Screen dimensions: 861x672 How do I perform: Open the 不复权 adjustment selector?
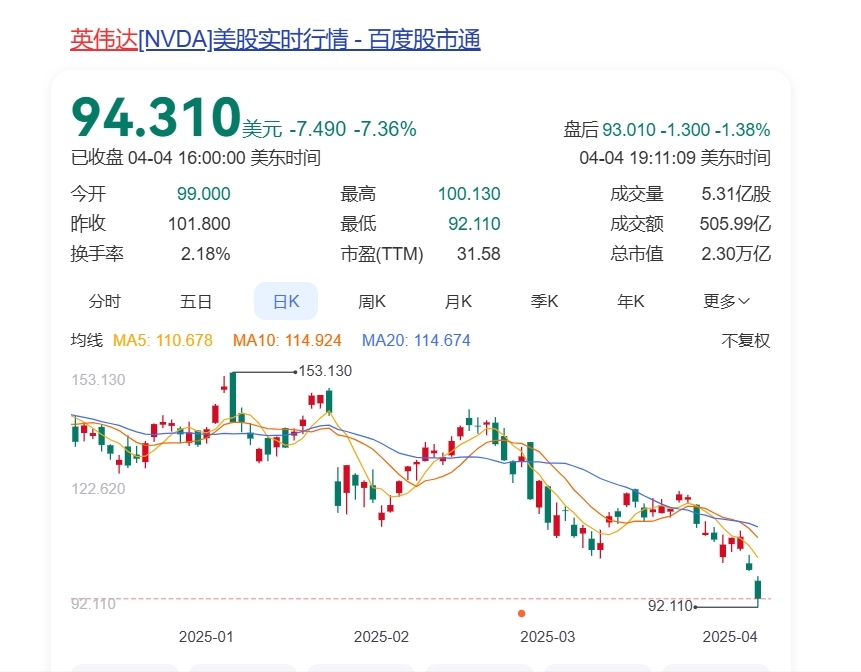pos(746,341)
